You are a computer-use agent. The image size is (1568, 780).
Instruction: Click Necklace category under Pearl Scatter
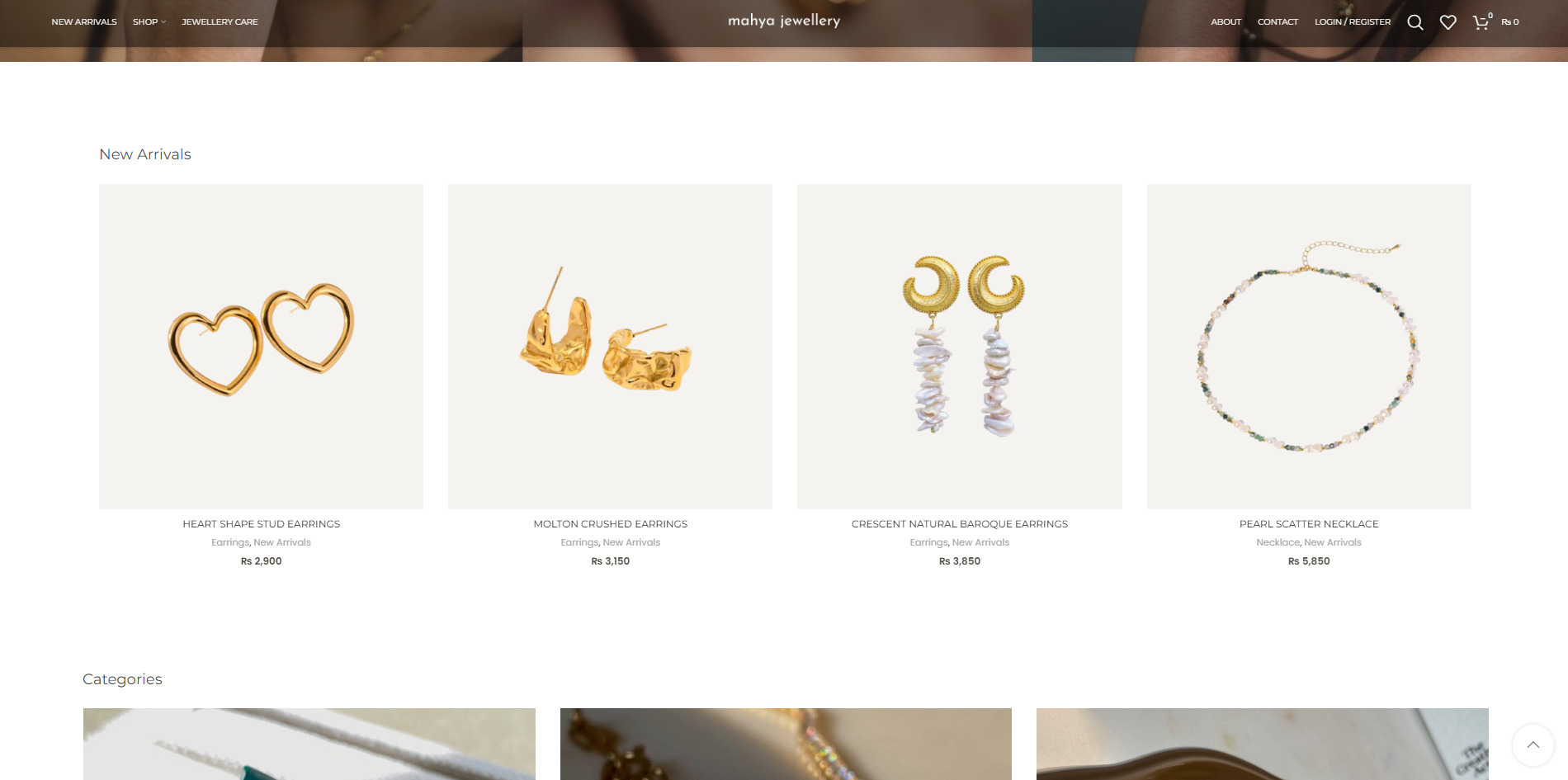pyautogui.click(x=1278, y=542)
